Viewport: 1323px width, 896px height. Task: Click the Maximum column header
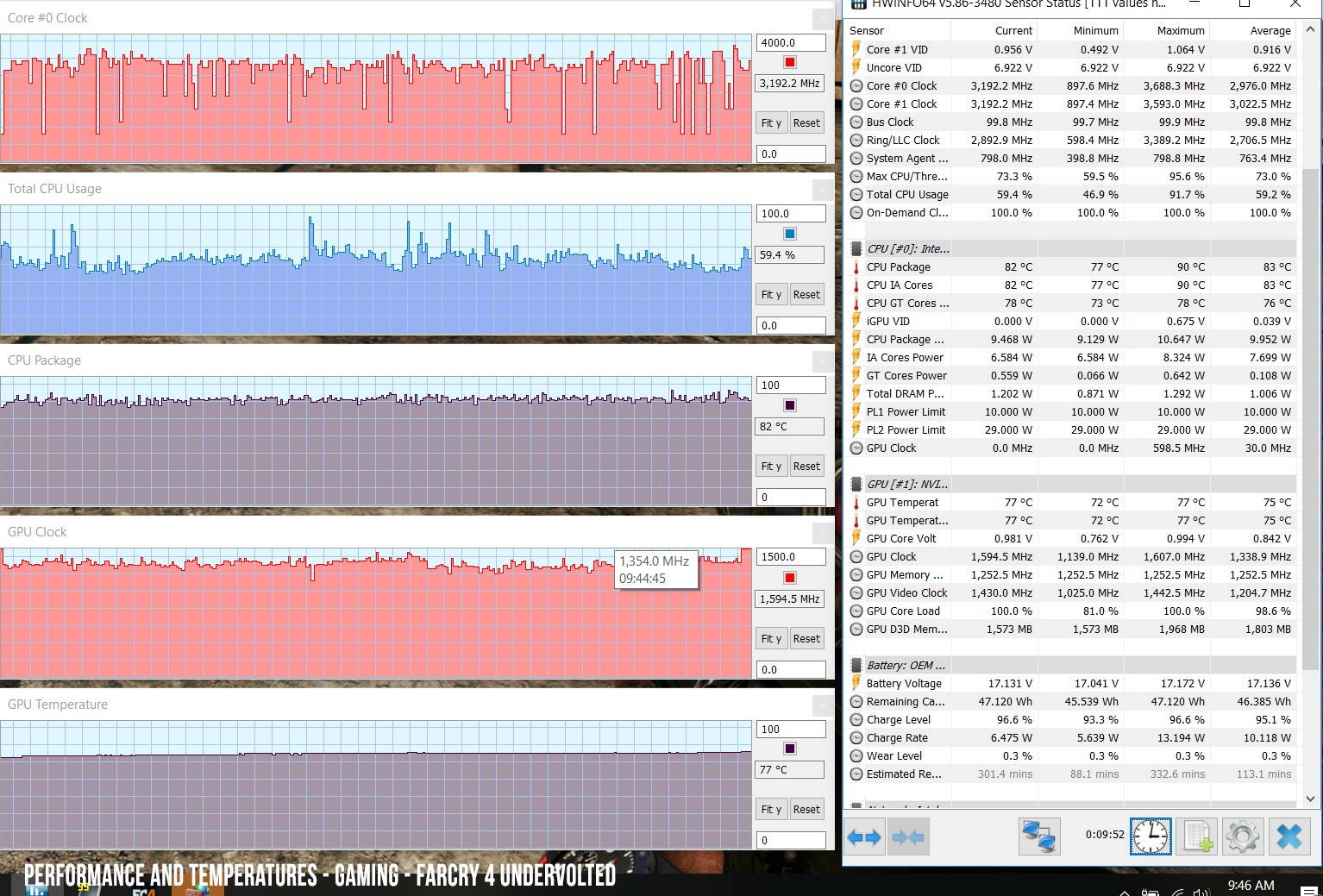(1180, 30)
